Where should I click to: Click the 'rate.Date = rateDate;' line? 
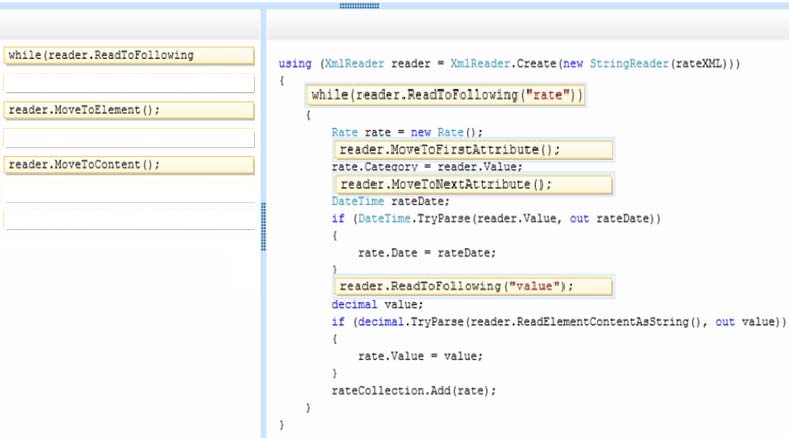coord(427,253)
